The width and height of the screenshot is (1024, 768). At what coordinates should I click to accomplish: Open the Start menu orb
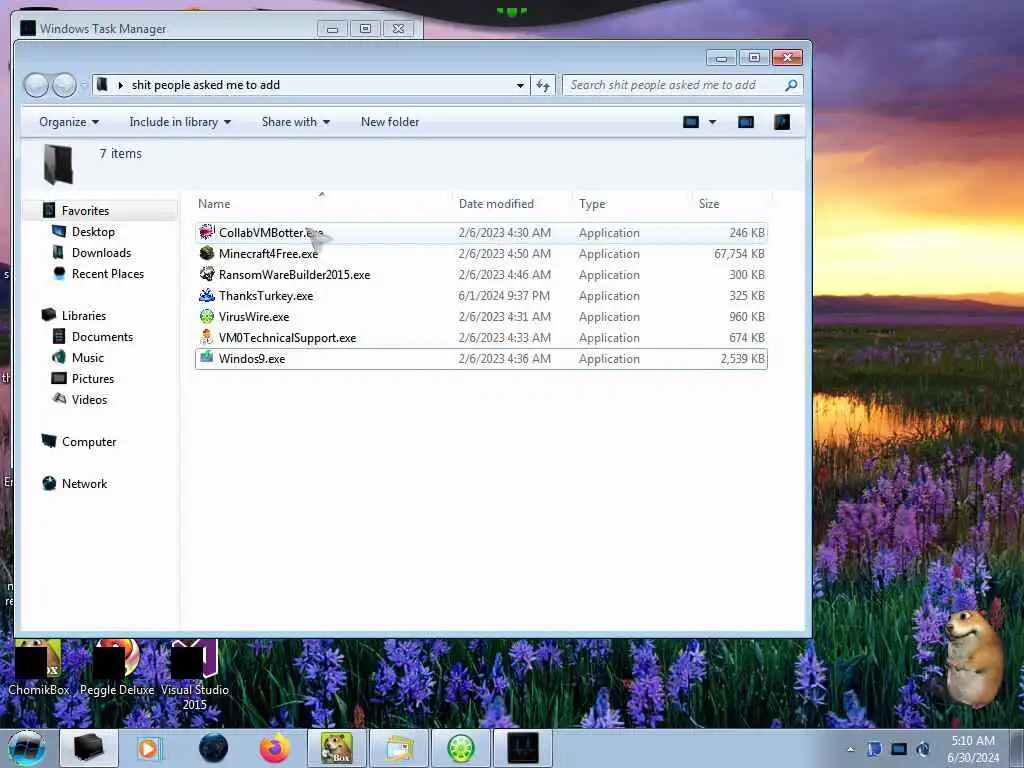click(x=26, y=748)
